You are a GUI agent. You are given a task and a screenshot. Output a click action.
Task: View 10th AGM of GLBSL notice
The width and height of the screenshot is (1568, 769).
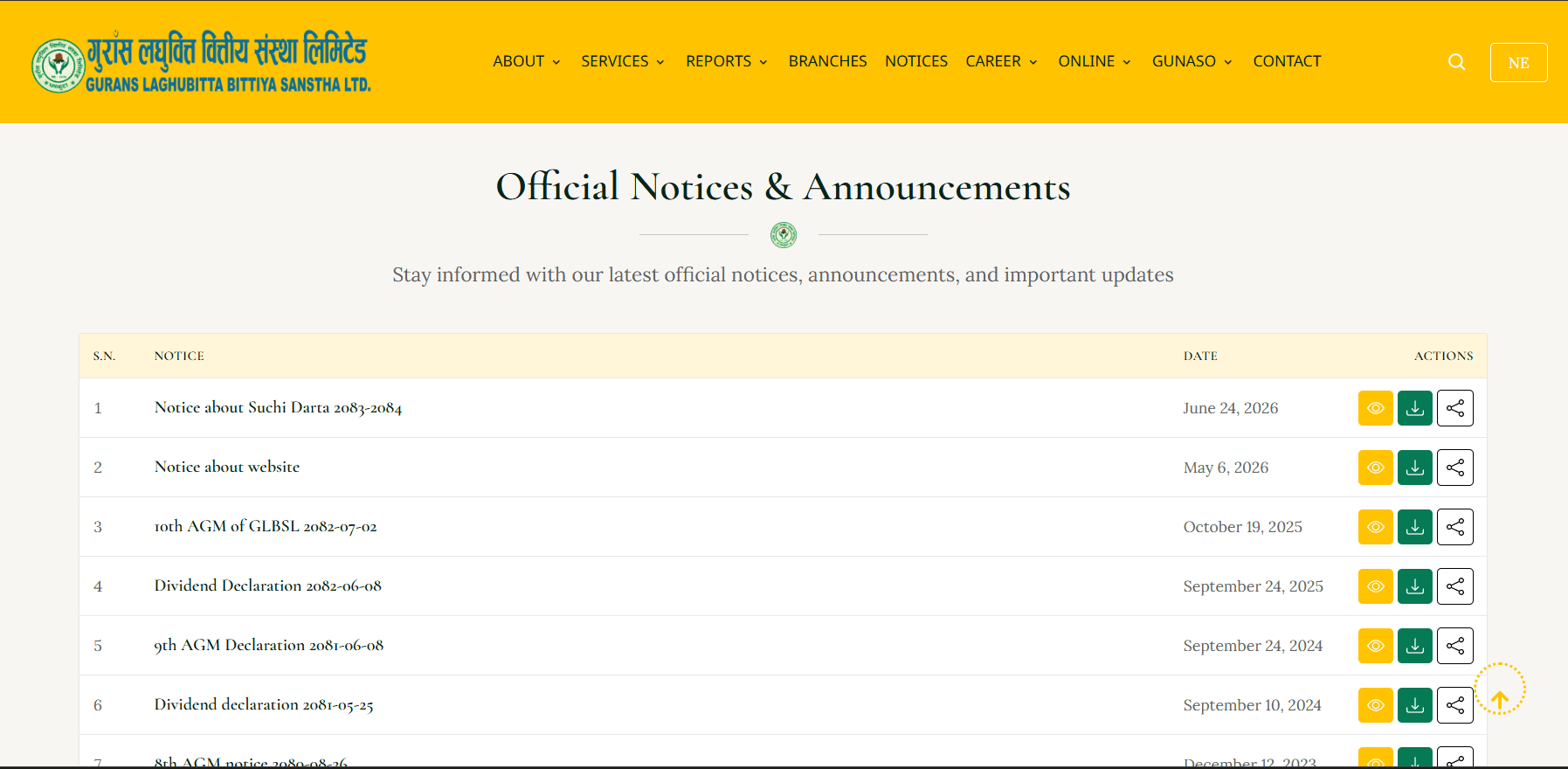(x=1375, y=527)
